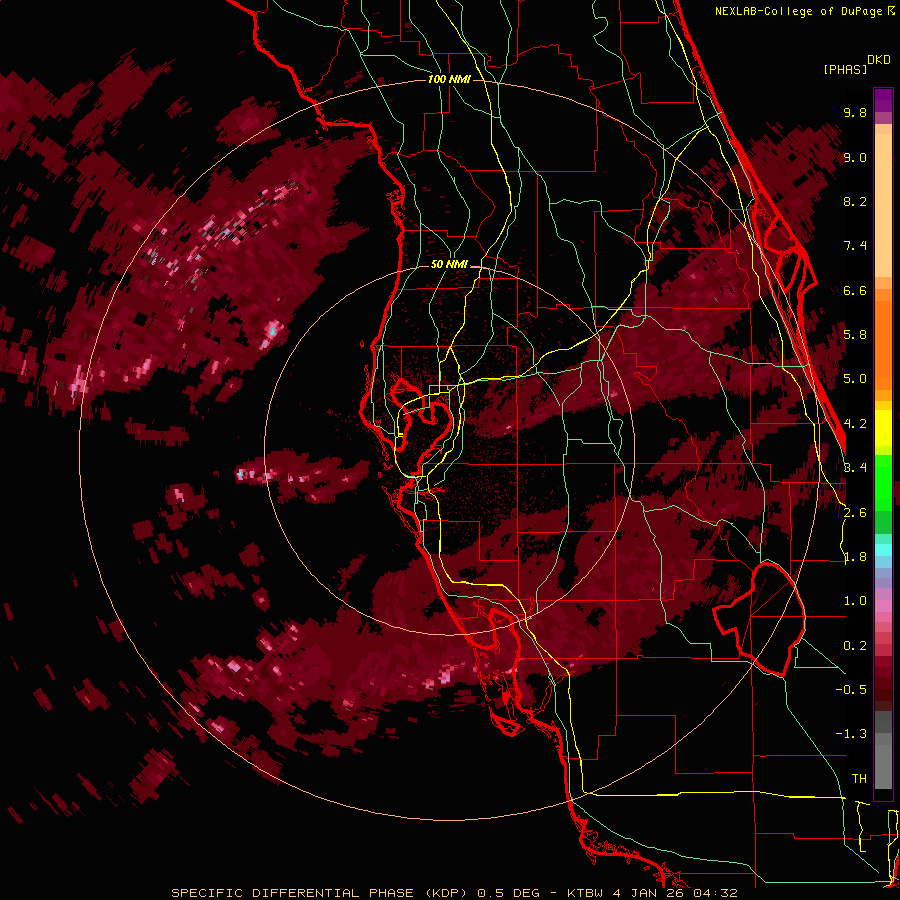Viewport: 900px width, 900px height.
Task: Pick the cyan segment of the color bar
Action: click(x=883, y=550)
